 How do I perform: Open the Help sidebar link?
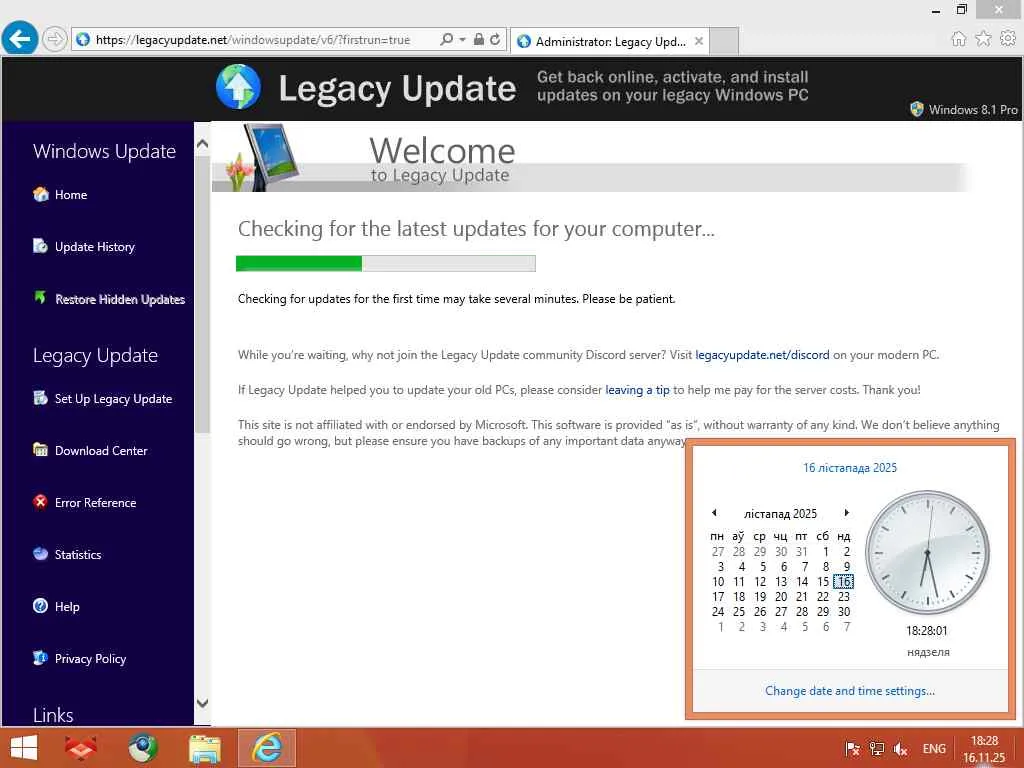click(67, 607)
